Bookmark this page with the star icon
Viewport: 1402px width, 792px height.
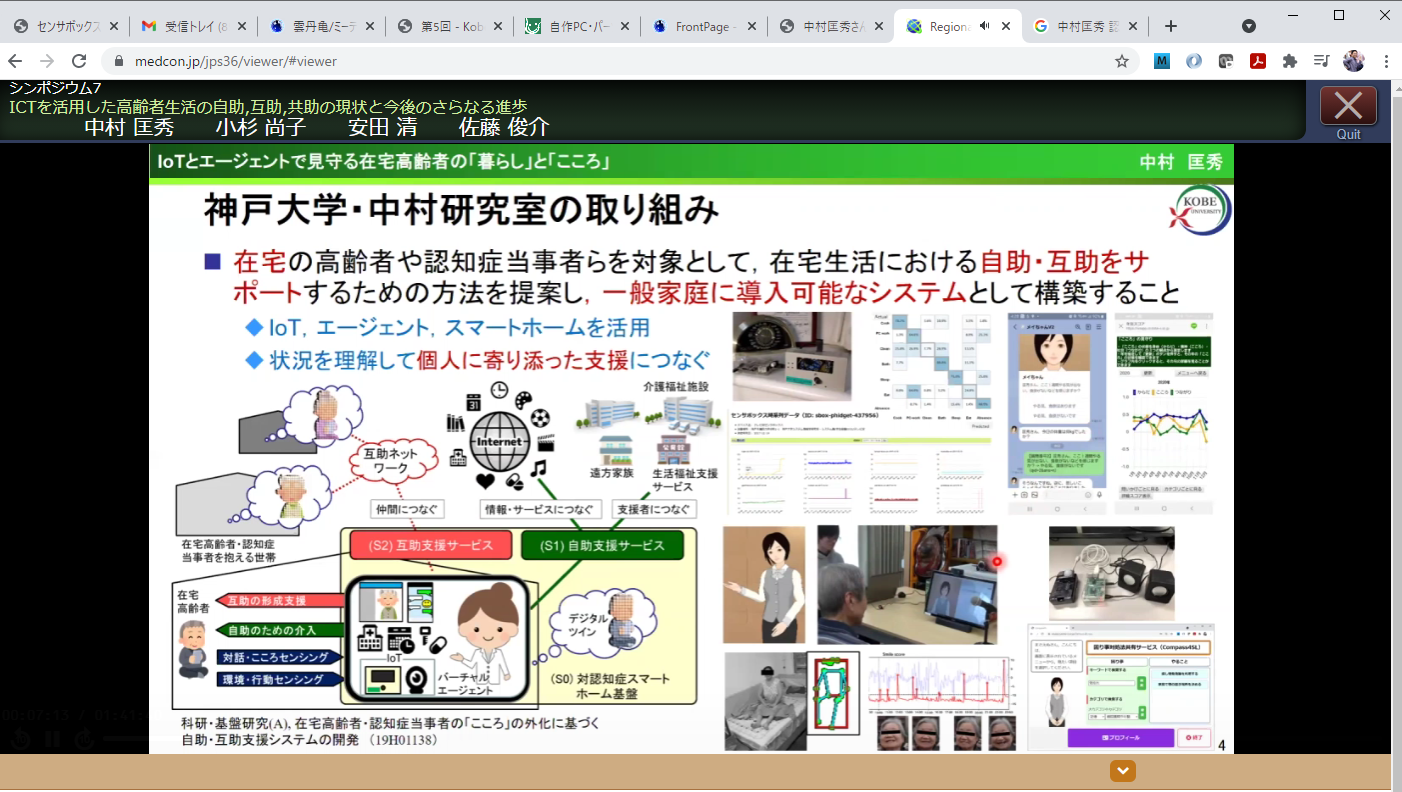click(1122, 61)
